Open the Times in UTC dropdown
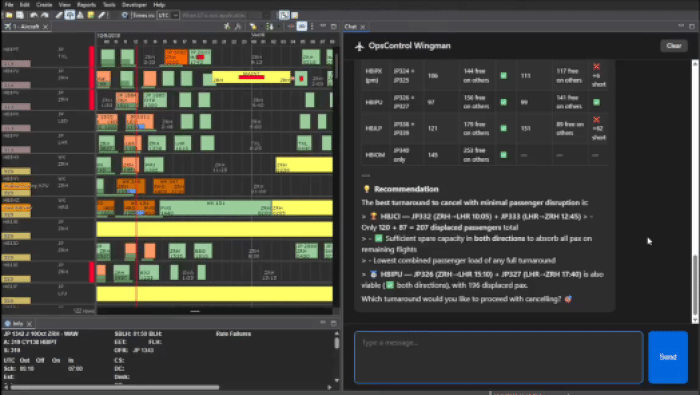The image size is (700, 395). tap(168, 15)
